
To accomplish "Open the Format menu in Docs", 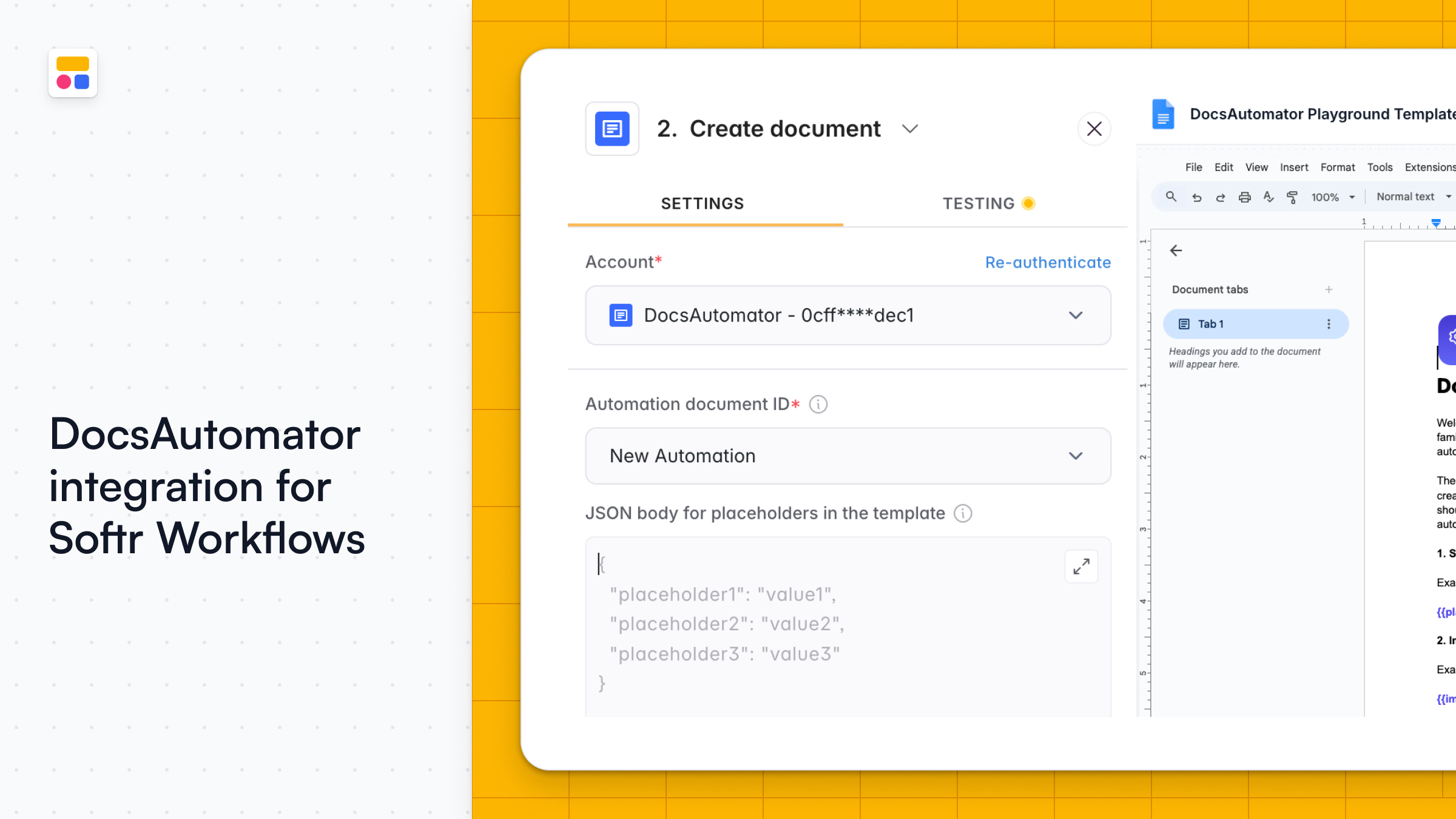I will [x=1338, y=167].
